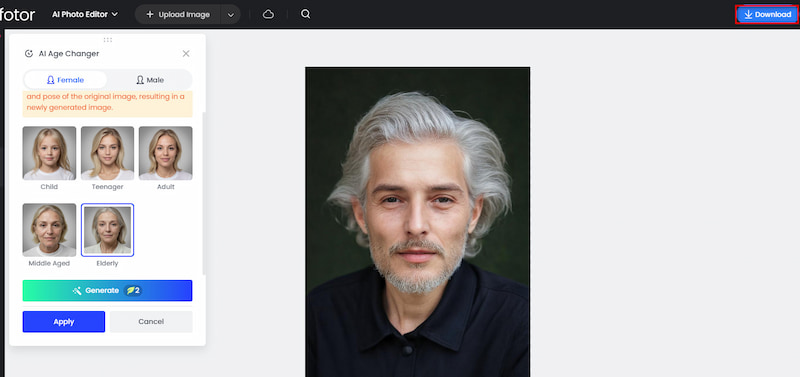Pick the Teenager age thumbnail
This screenshot has height=377, width=800.
(x=107, y=153)
